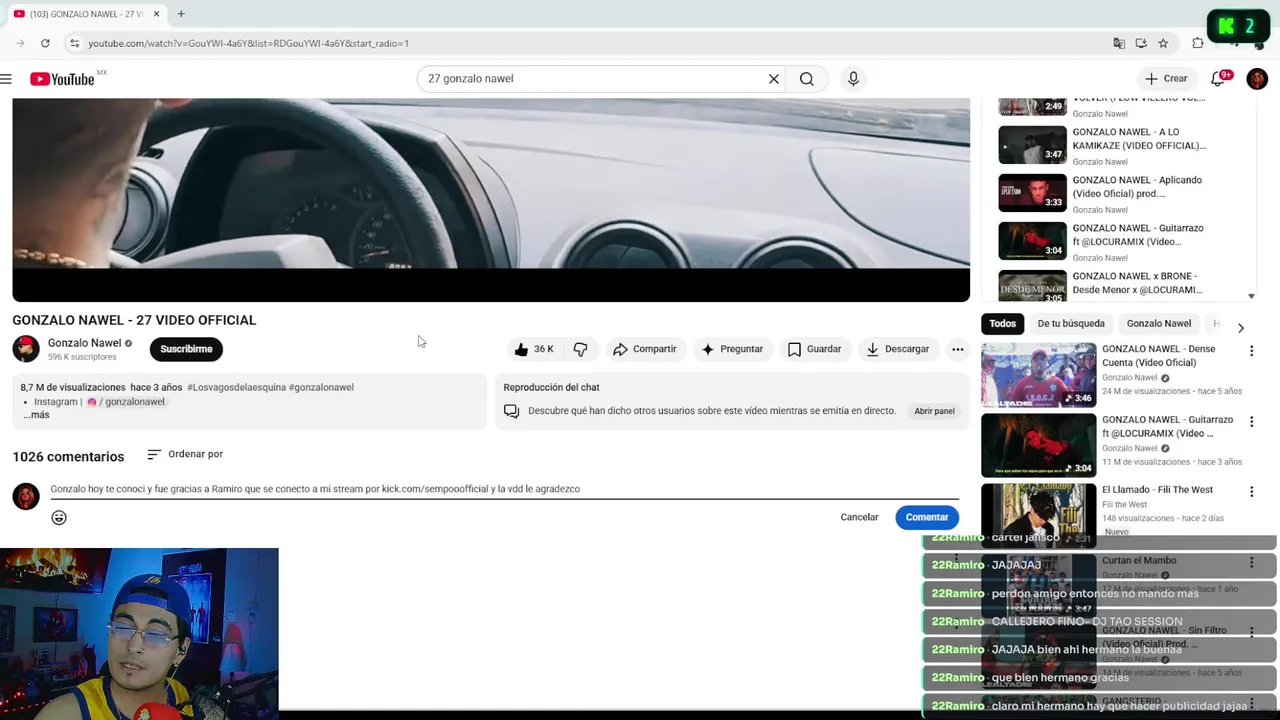
Task: Go forward in browser history
Action: point(20,43)
